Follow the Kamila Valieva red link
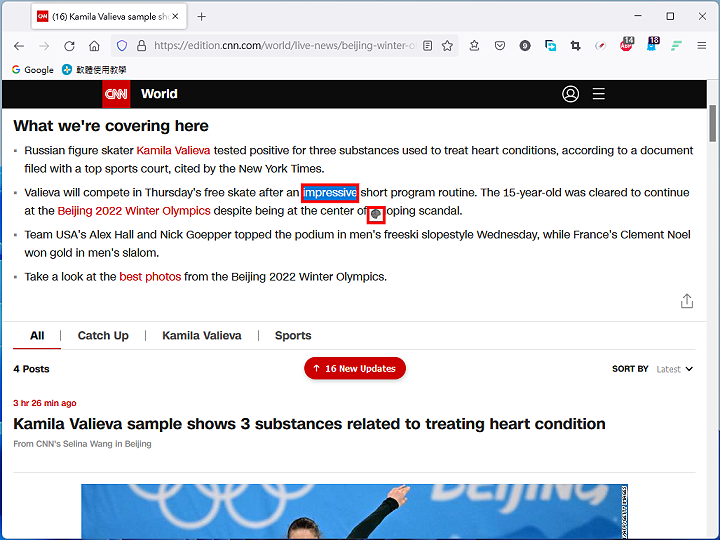Image resolution: width=720 pixels, height=540 pixels. tap(173, 151)
